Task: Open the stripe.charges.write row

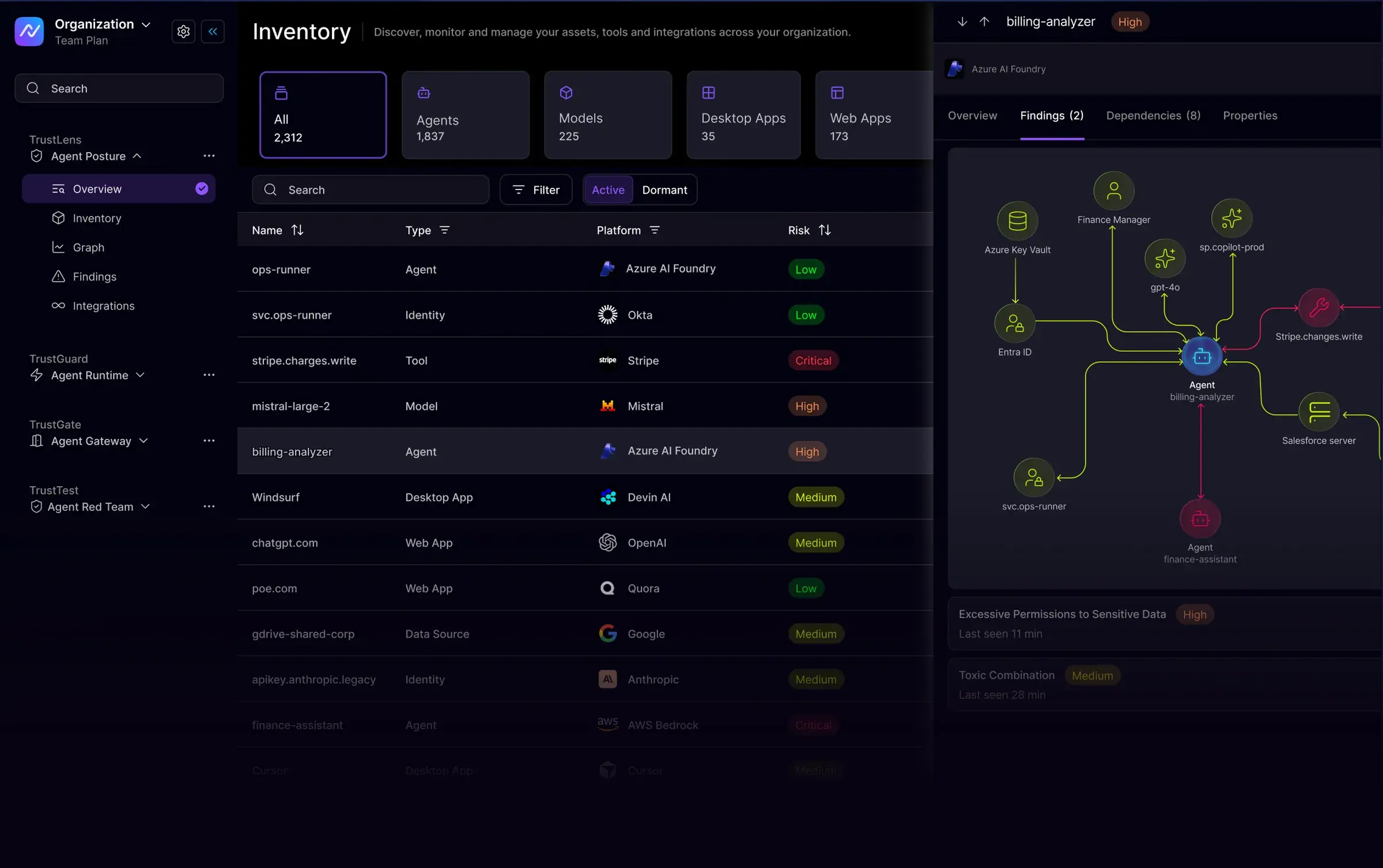Action: tap(585, 360)
